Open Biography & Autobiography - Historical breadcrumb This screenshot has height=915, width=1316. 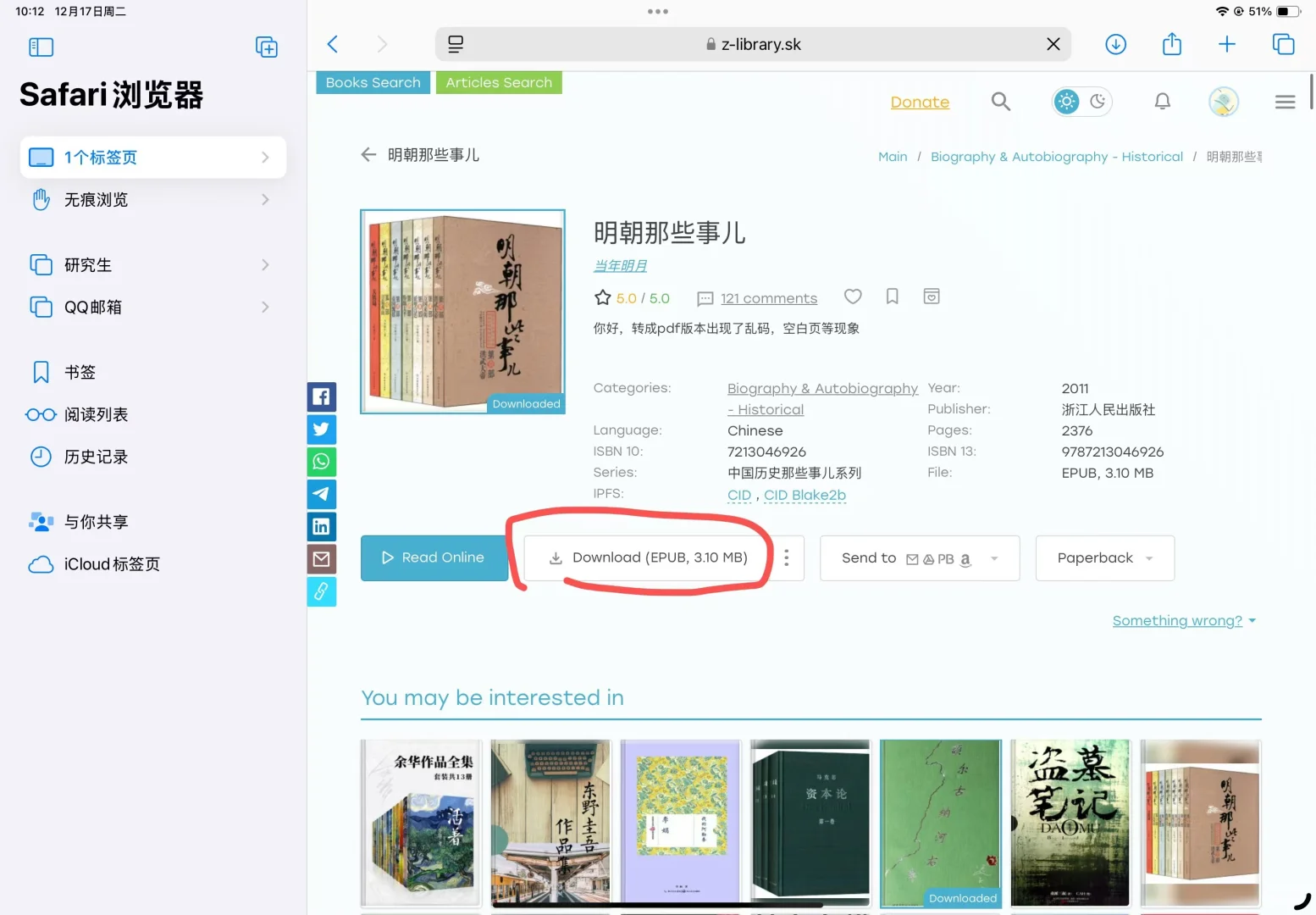pyautogui.click(x=1056, y=157)
